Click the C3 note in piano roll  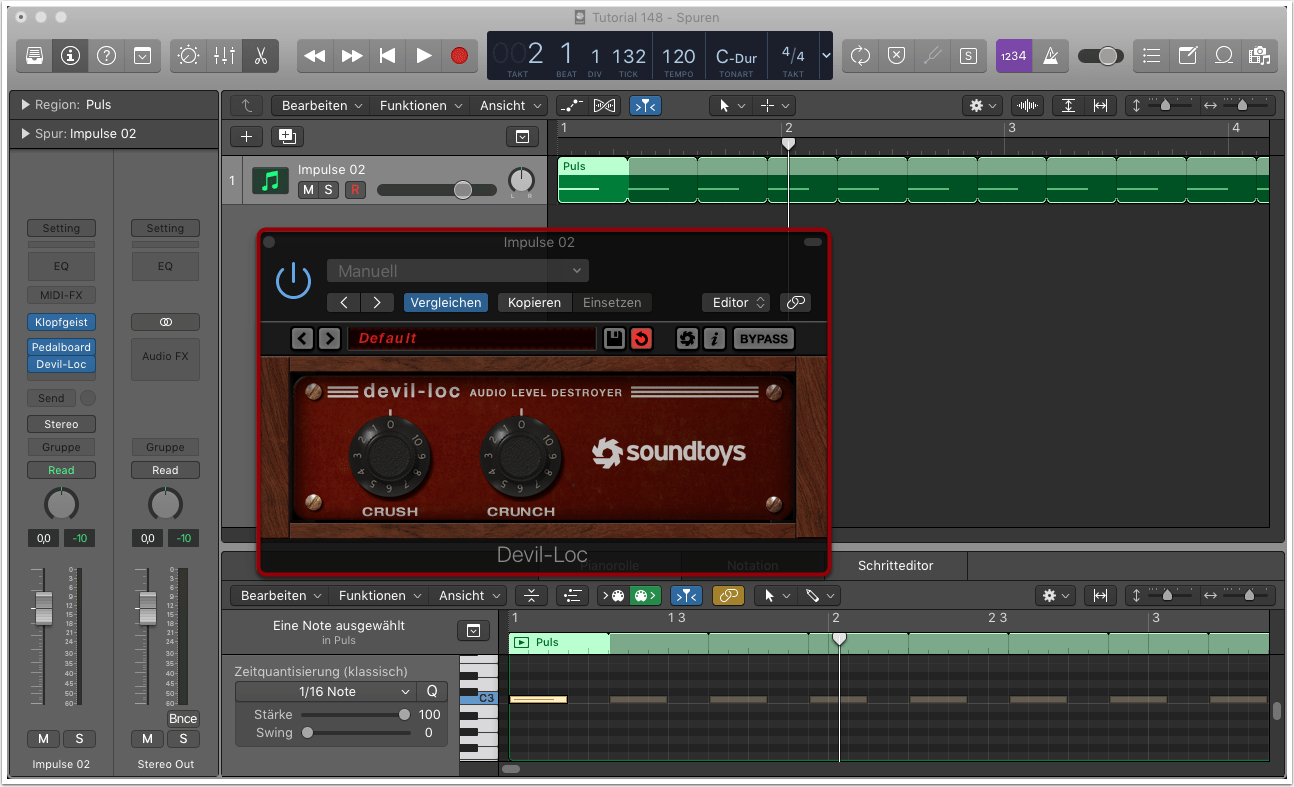click(538, 700)
